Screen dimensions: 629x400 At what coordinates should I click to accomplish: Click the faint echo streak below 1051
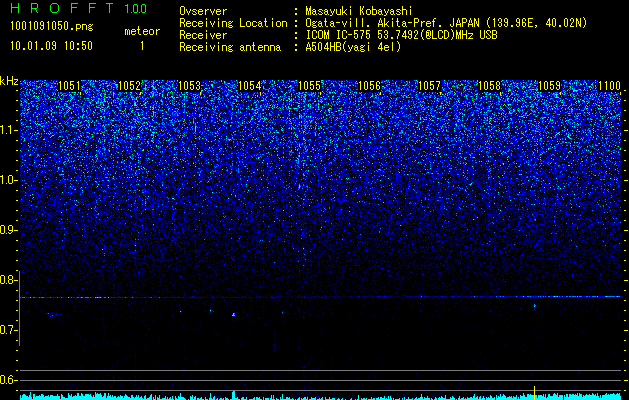(x=54, y=315)
